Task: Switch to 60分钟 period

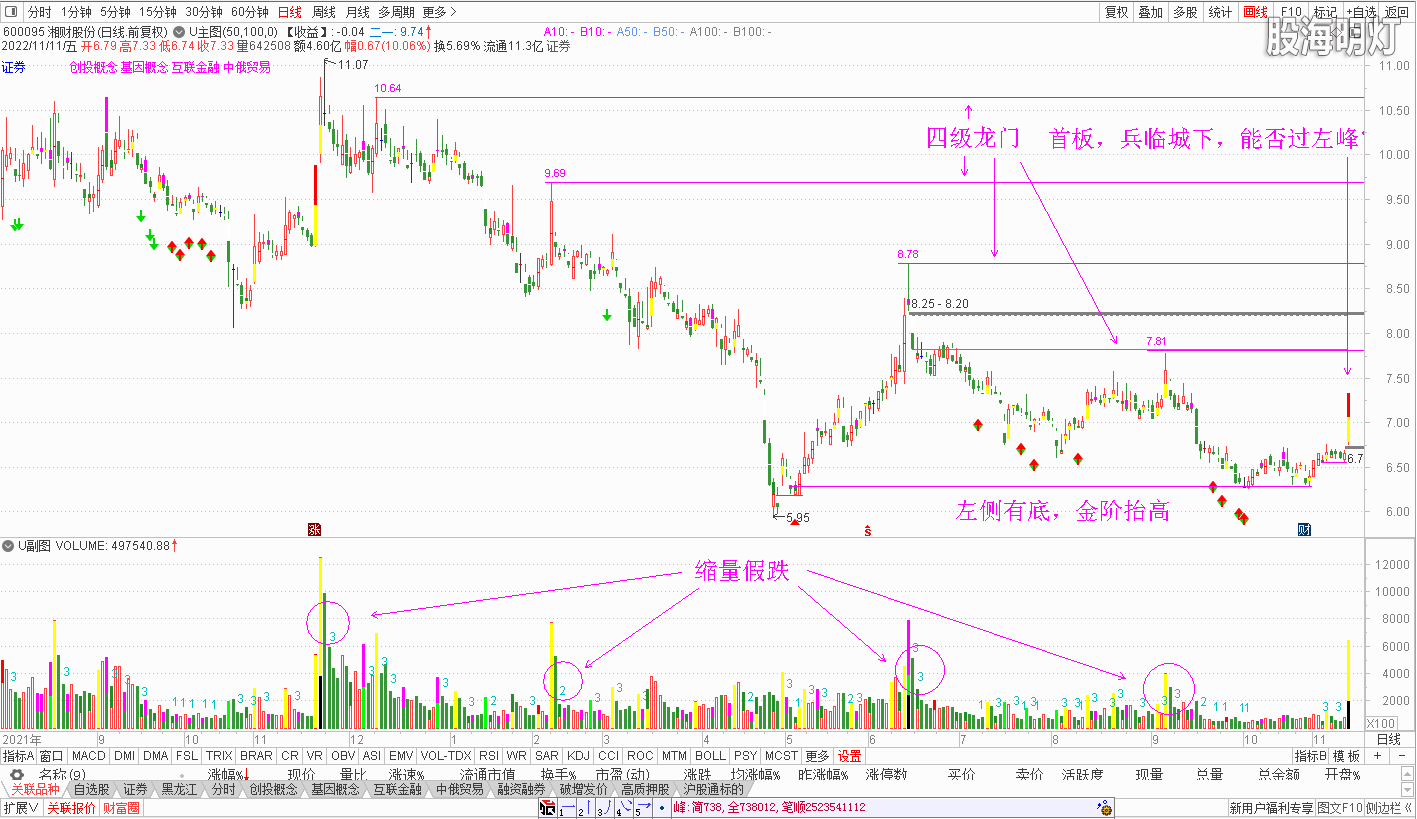Action: tap(250, 12)
